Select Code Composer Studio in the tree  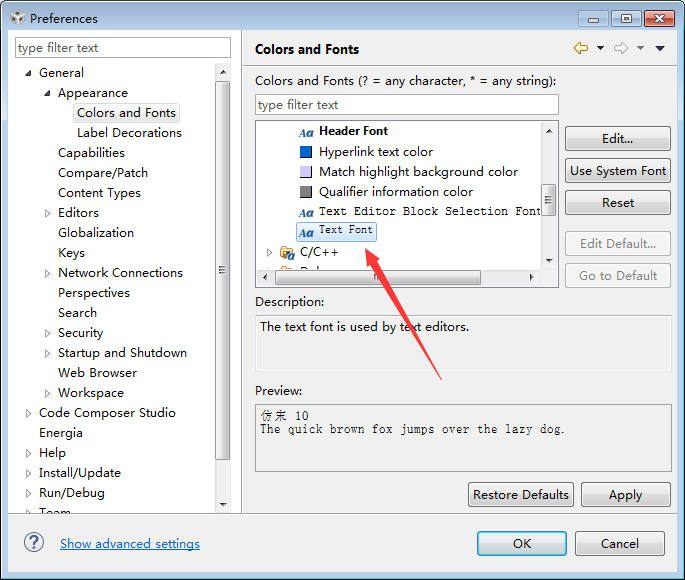pos(107,413)
